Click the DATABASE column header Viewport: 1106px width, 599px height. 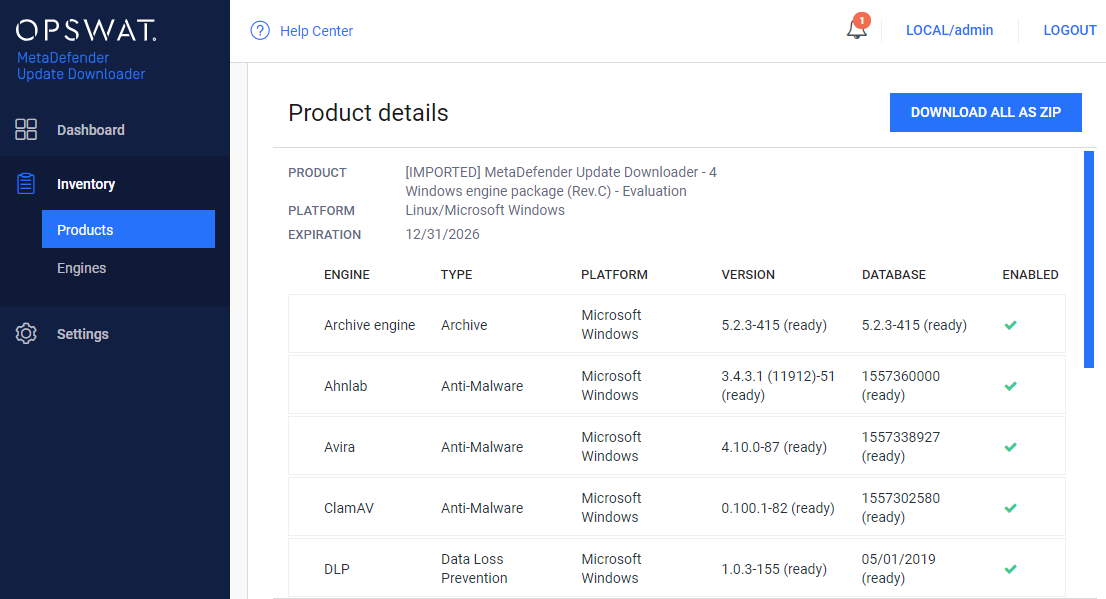(x=894, y=274)
